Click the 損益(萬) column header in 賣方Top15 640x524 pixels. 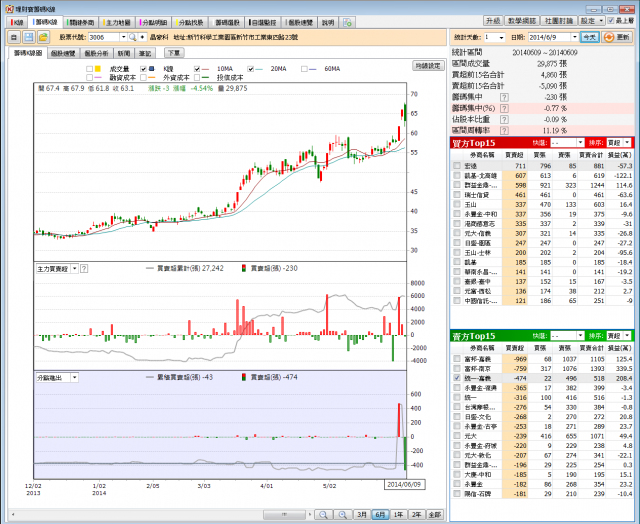click(x=620, y=348)
